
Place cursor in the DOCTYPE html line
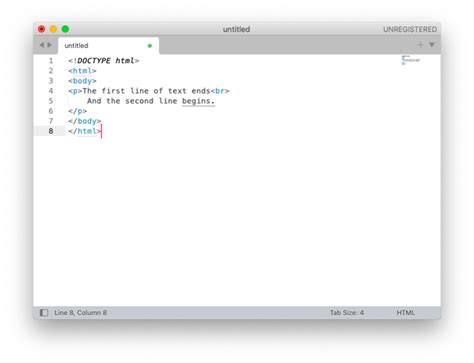[x=104, y=61]
